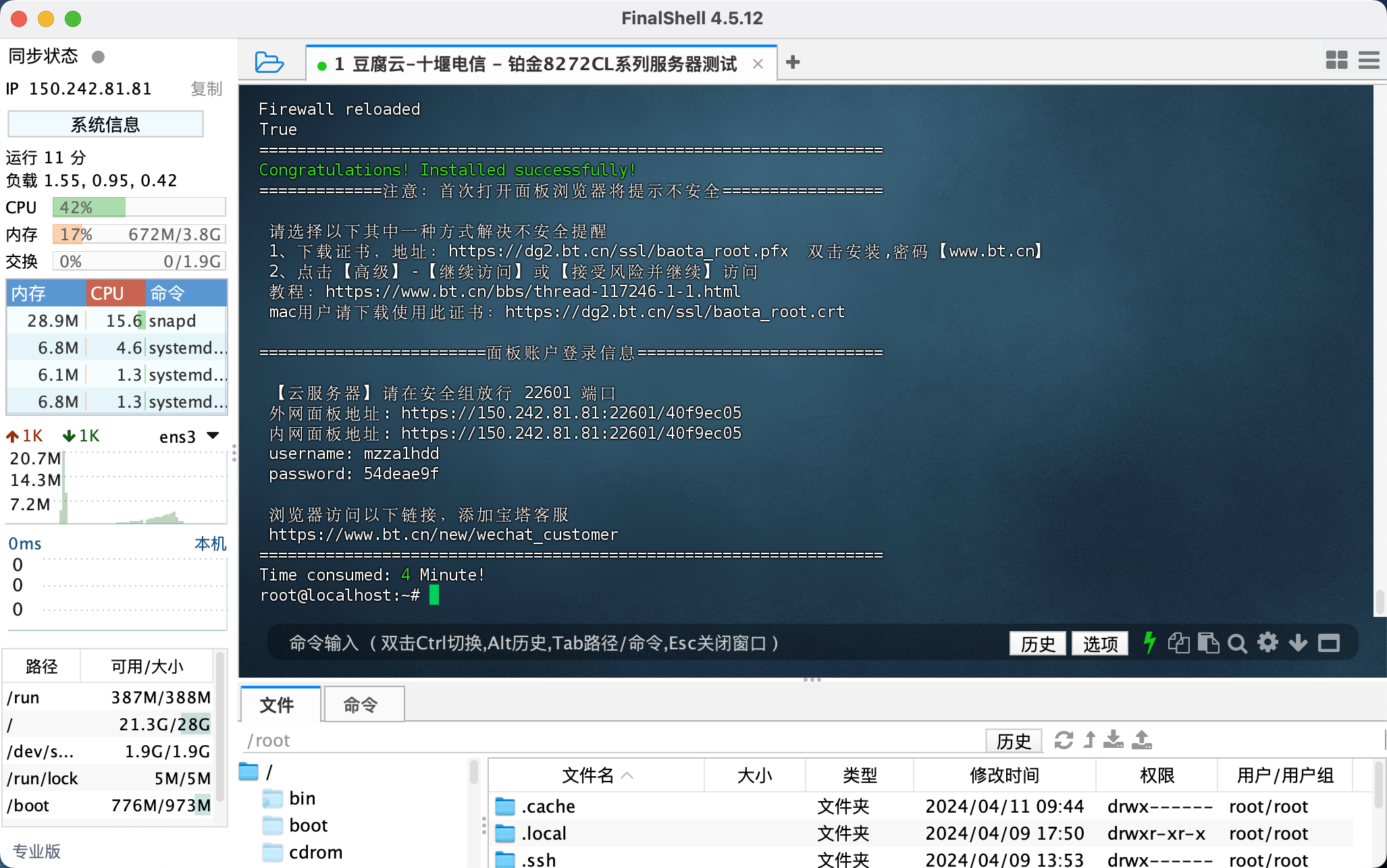Click the command input field
Screen dimensions: 1387x868
pyautogui.click(x=635, y=643)
